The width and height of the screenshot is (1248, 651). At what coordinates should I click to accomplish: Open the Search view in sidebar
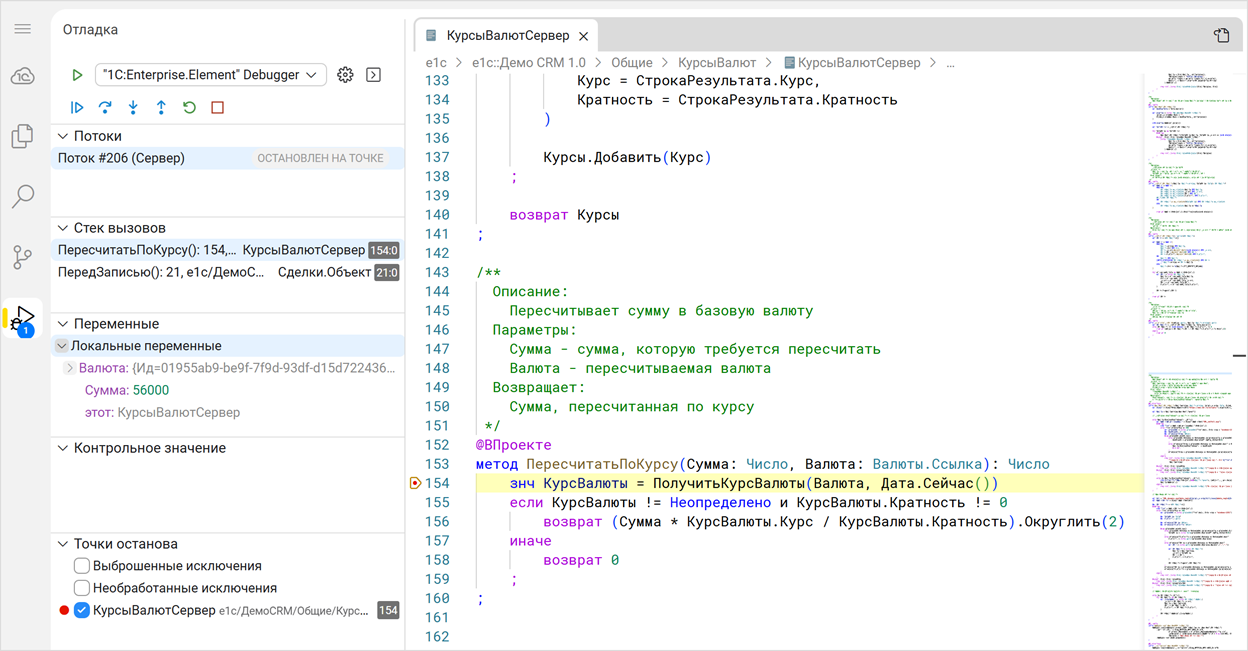coord(22,196)
